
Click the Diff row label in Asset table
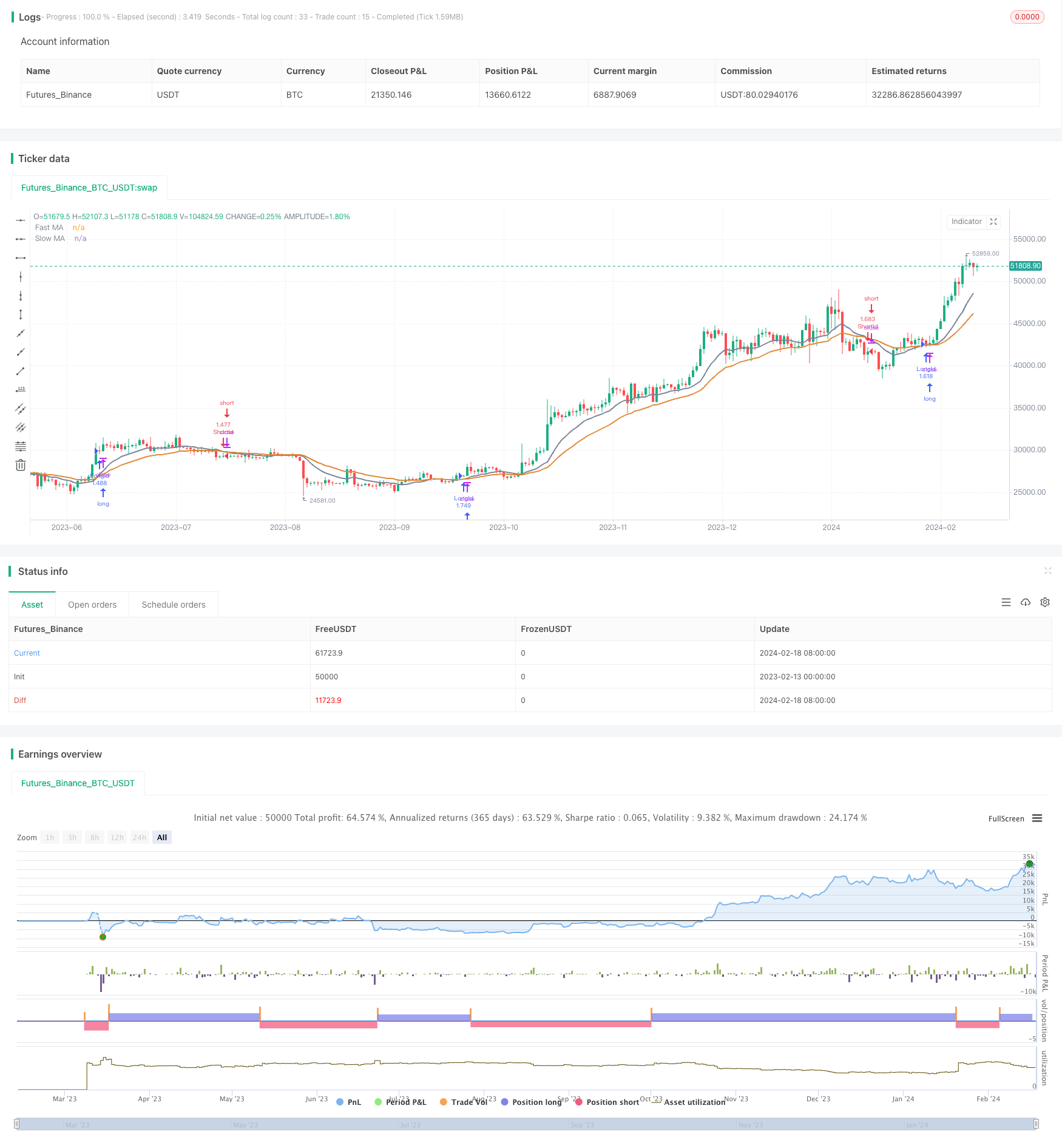click(x=20, y=701)
